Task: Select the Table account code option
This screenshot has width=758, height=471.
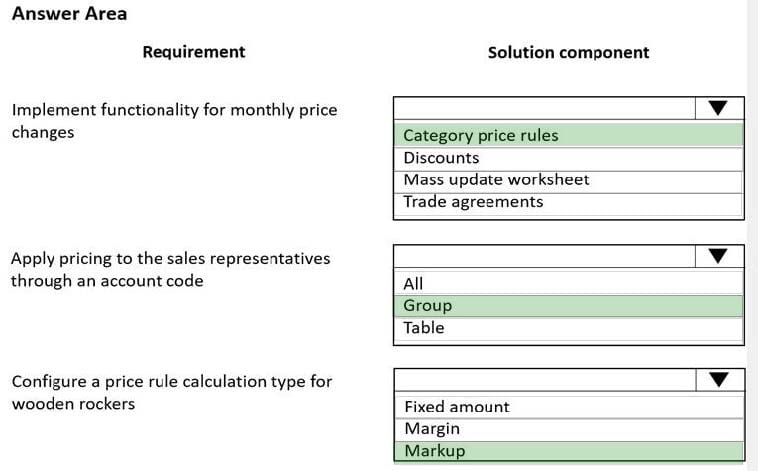Action: 568,328
